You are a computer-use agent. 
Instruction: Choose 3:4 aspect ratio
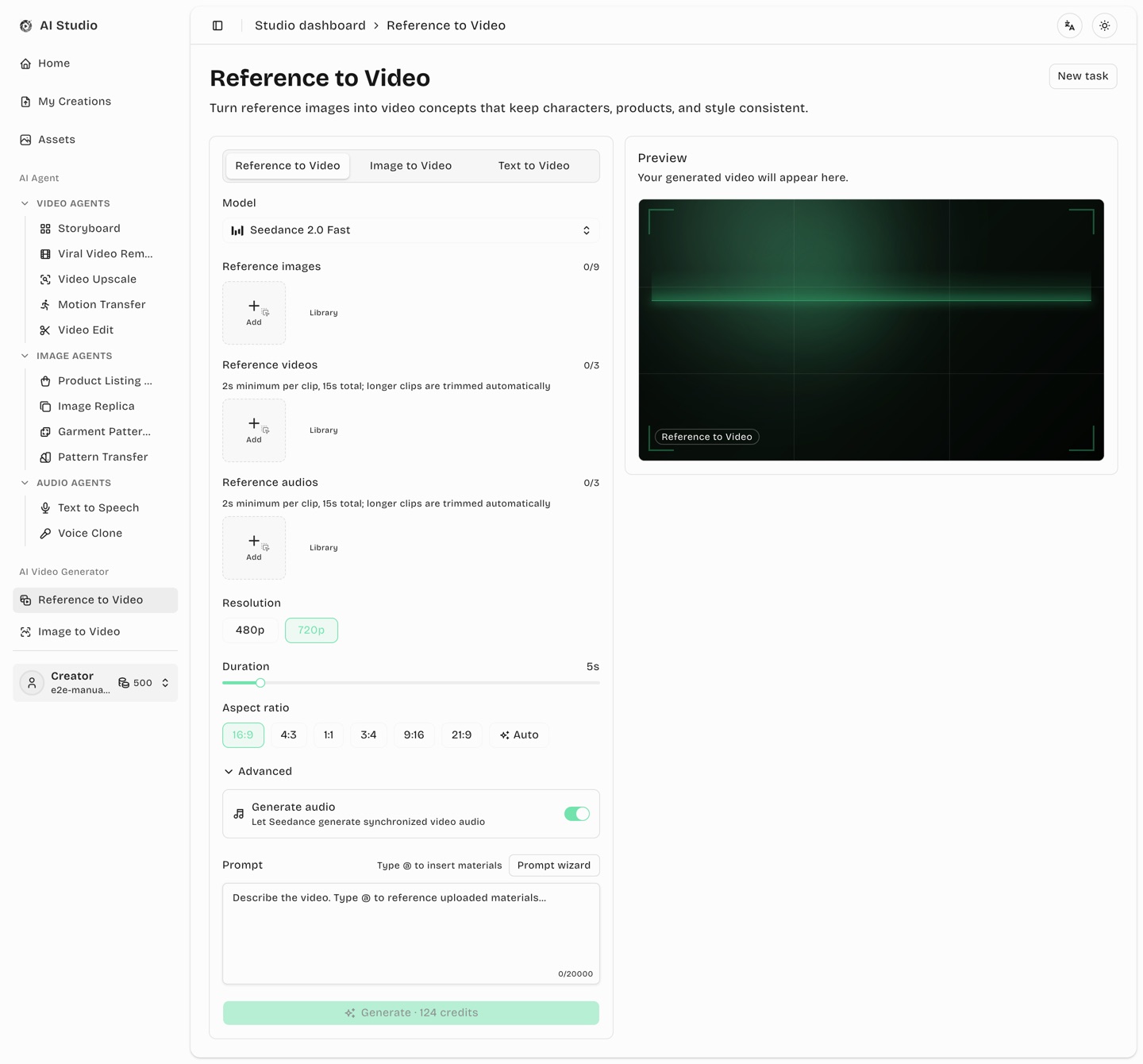click(368, 735)
